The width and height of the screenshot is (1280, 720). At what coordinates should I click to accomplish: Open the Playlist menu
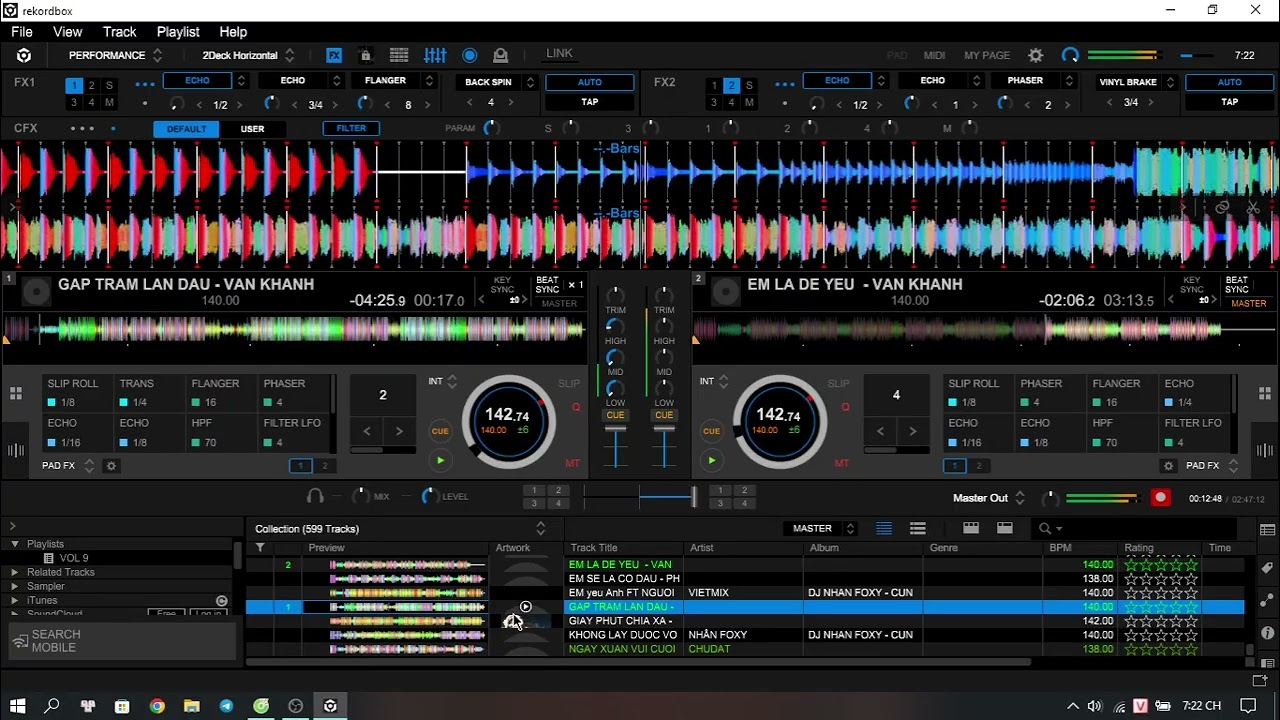click(x=178, y=32)
